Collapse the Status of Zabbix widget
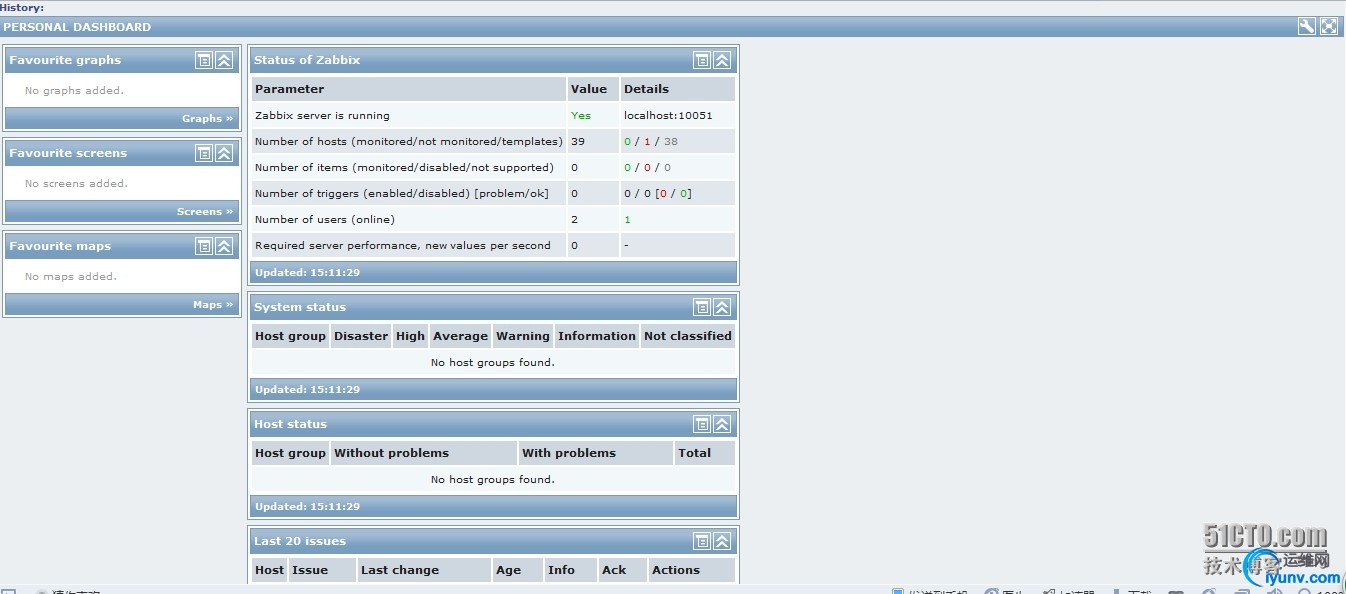 [x=722, y=60]
